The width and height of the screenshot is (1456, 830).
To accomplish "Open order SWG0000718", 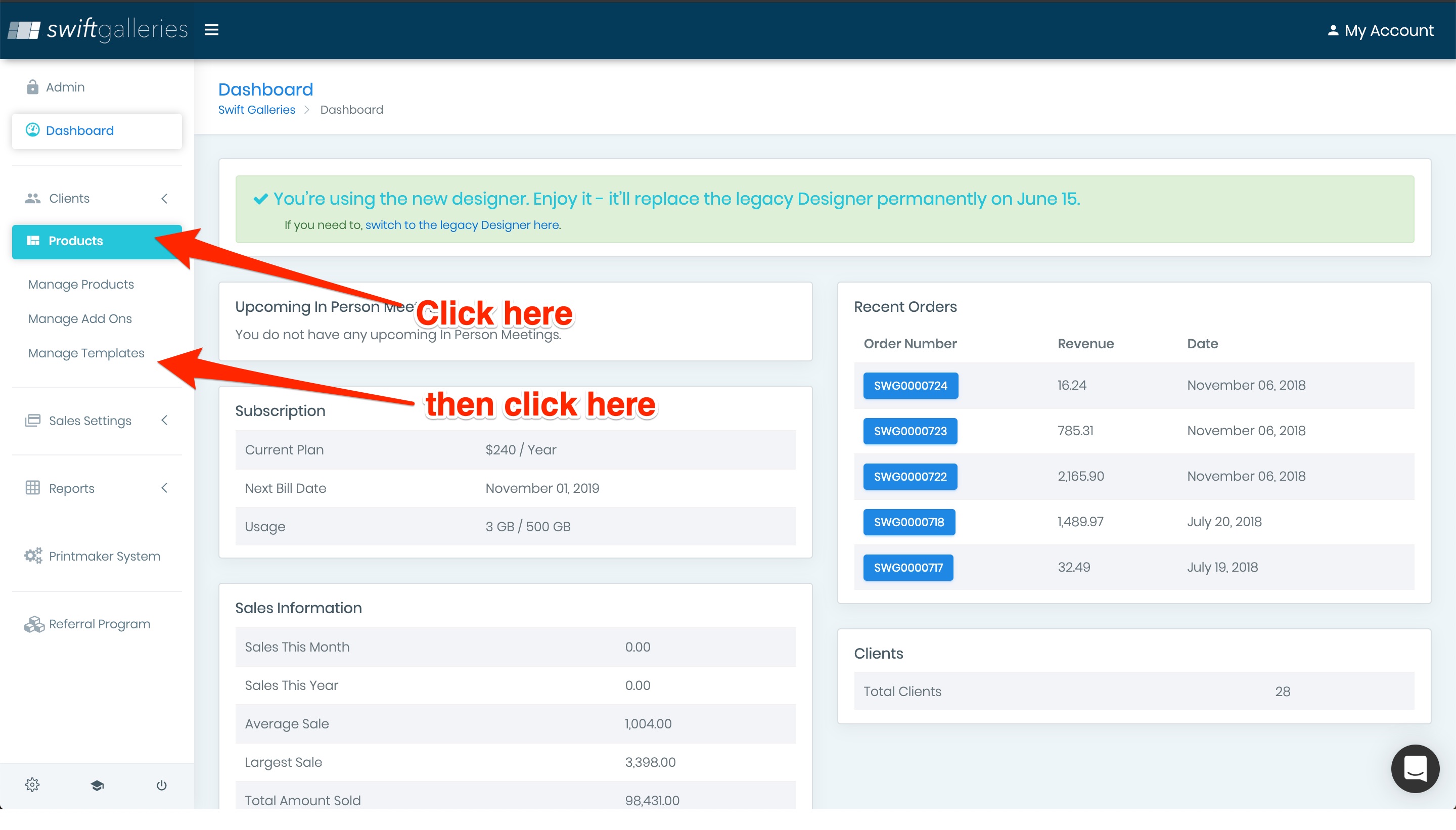I will click(908, 522).
